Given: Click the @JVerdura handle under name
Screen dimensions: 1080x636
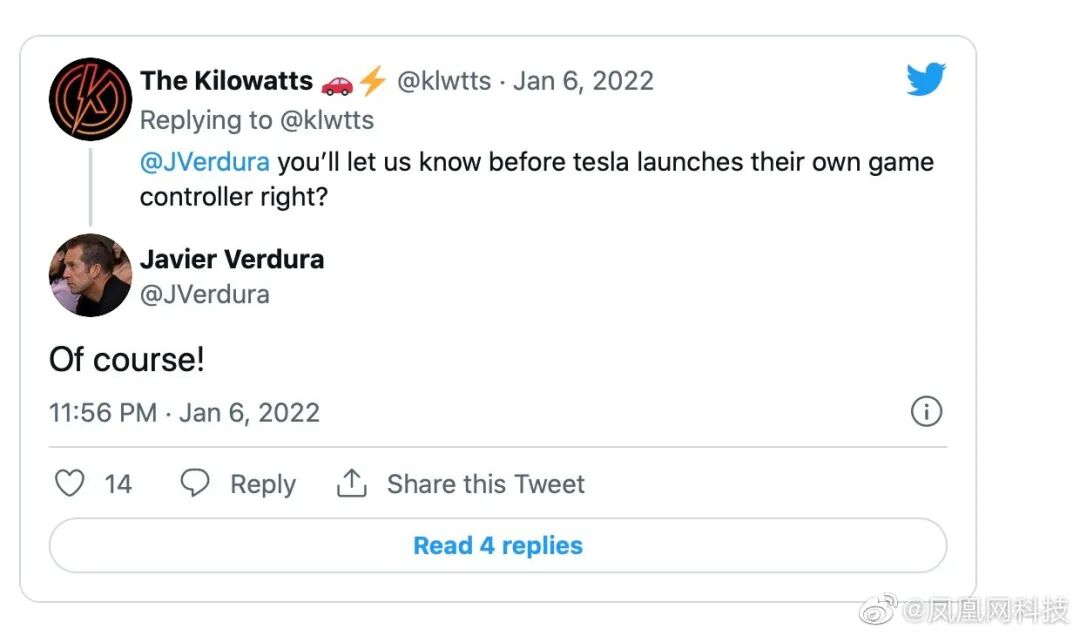Looking at the screenshot, I should click(x=204, y=294).
